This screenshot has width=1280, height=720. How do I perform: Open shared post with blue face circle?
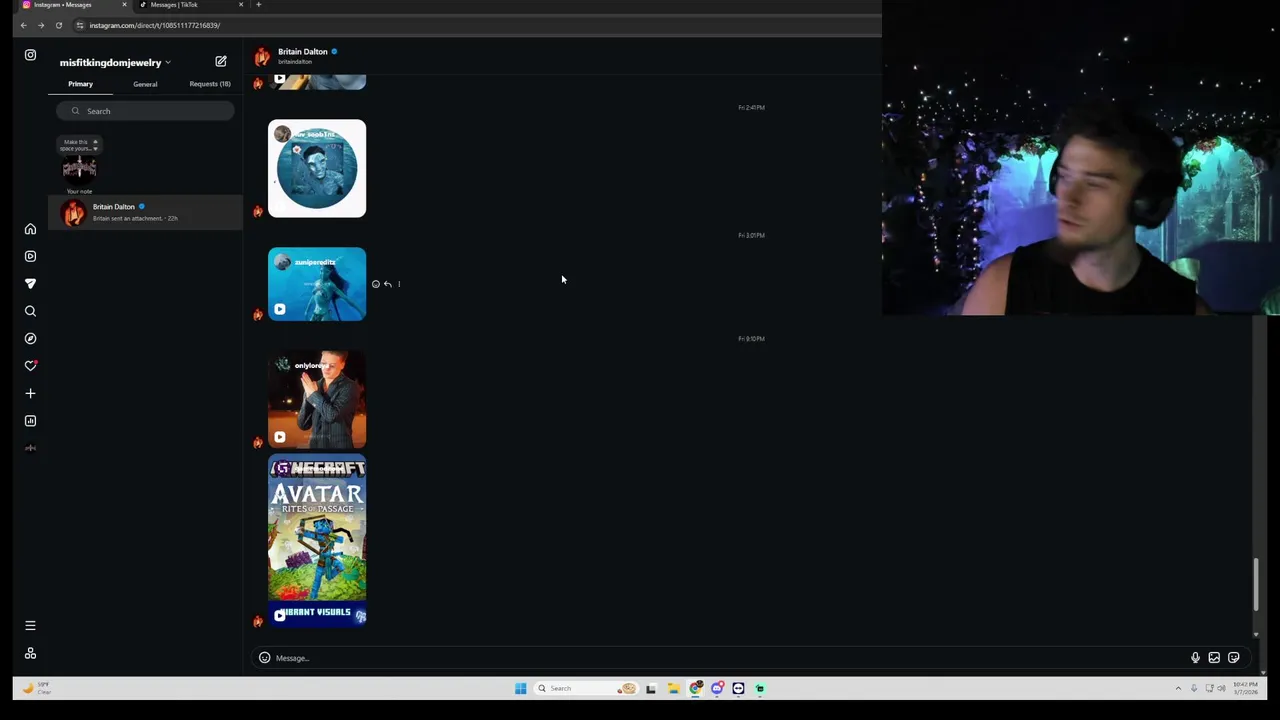point(317,168)
